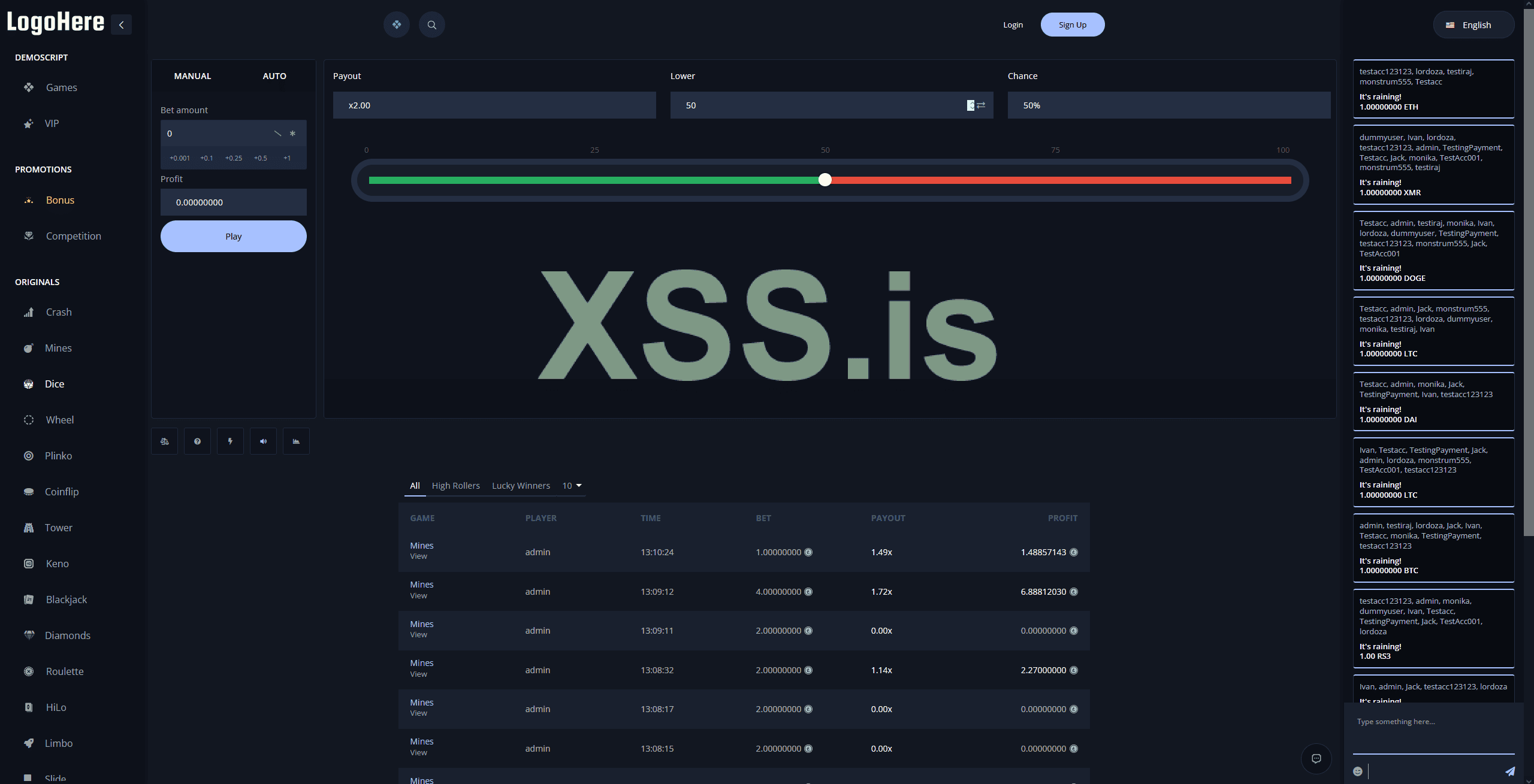Click the help question mark icon
The image size is (1534, 784).
(x=197, y=441)
